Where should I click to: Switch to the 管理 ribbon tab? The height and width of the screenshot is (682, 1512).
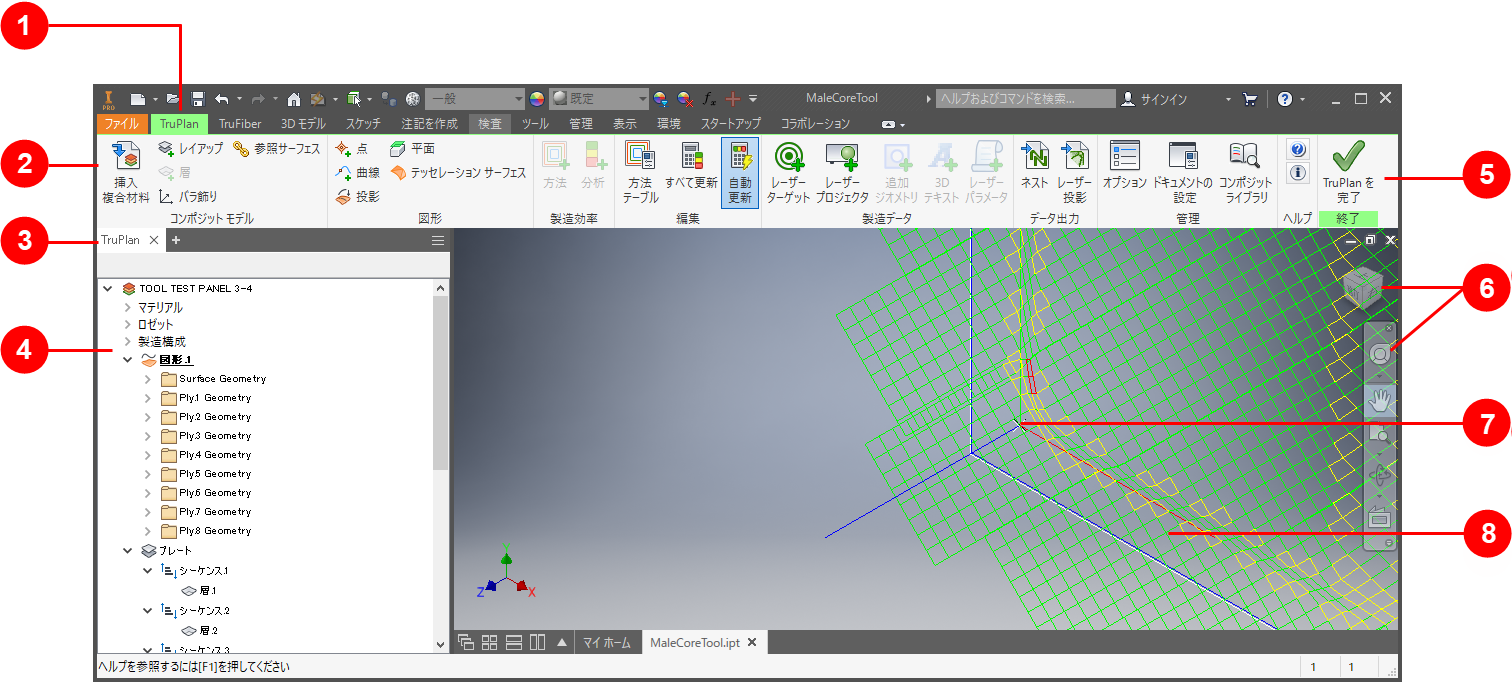click(581, 124)
